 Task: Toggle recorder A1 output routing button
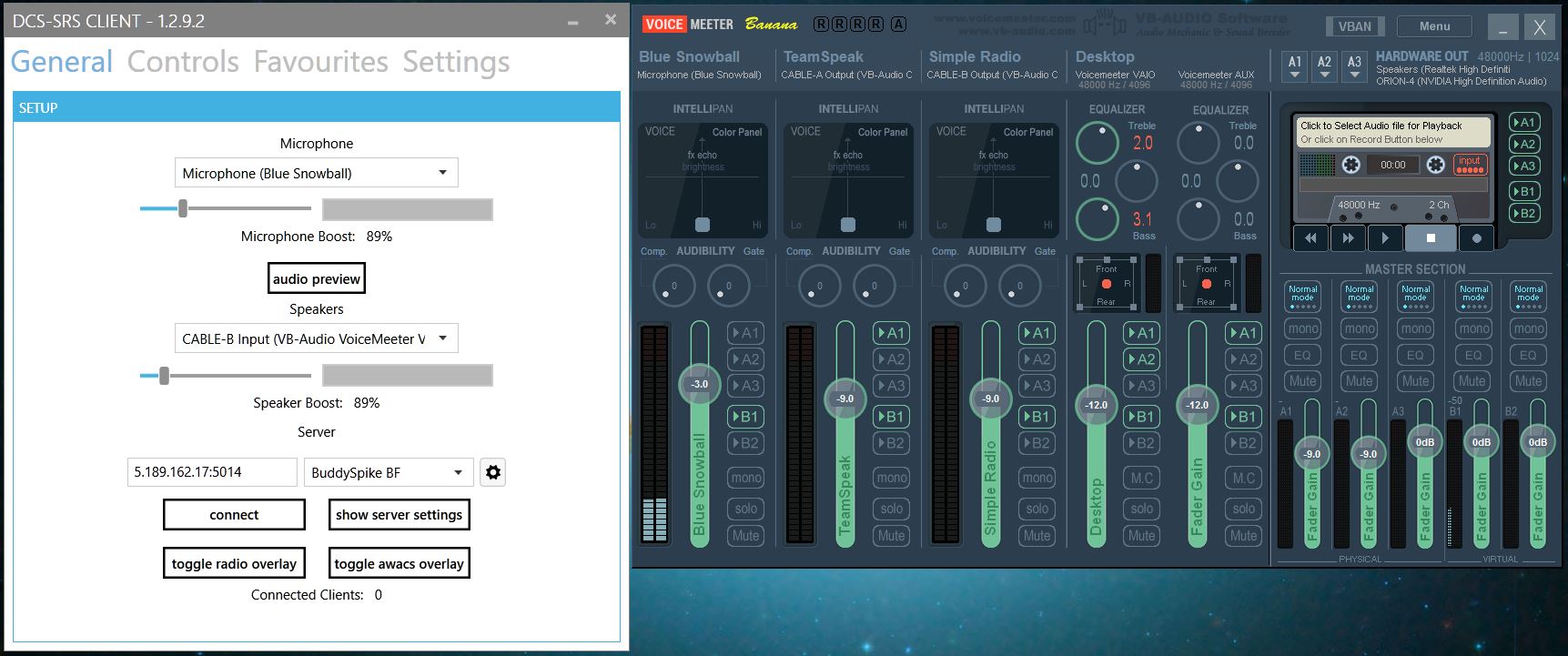(x=1524, y=122)
